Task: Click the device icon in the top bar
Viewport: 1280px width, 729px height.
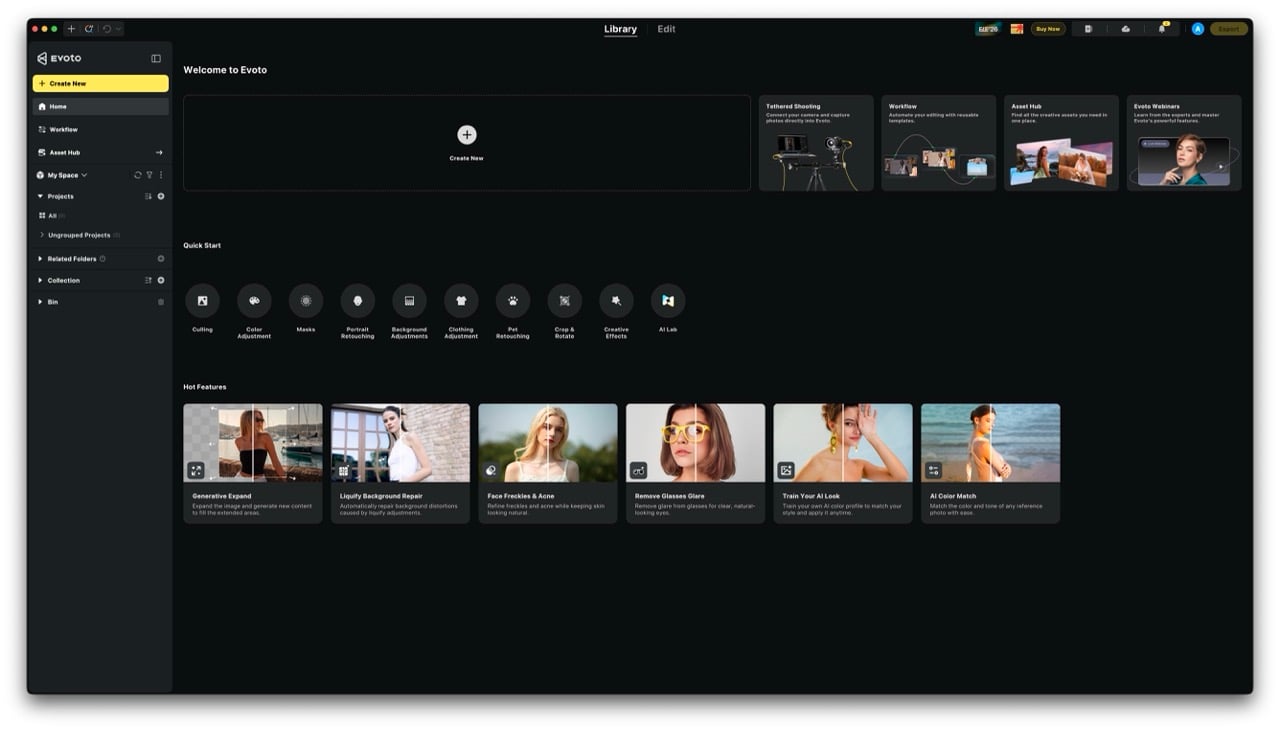Action: 1088,29
